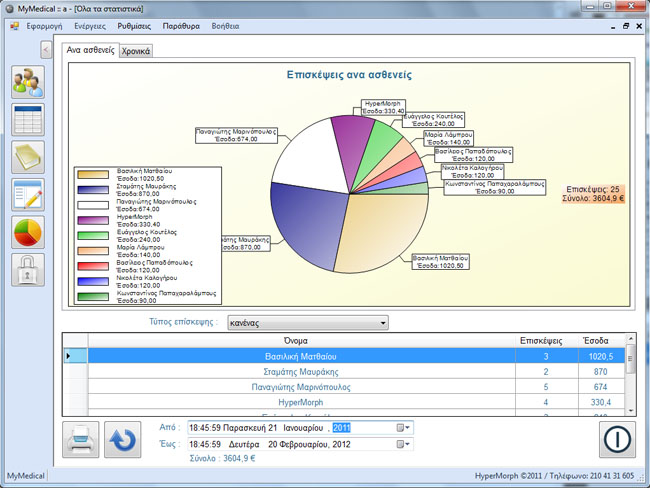Select the notepad with pencil icon
Image resolution: width=650 pixels, height=488 pixels.
pyautogui.click(x=28, y=194)
